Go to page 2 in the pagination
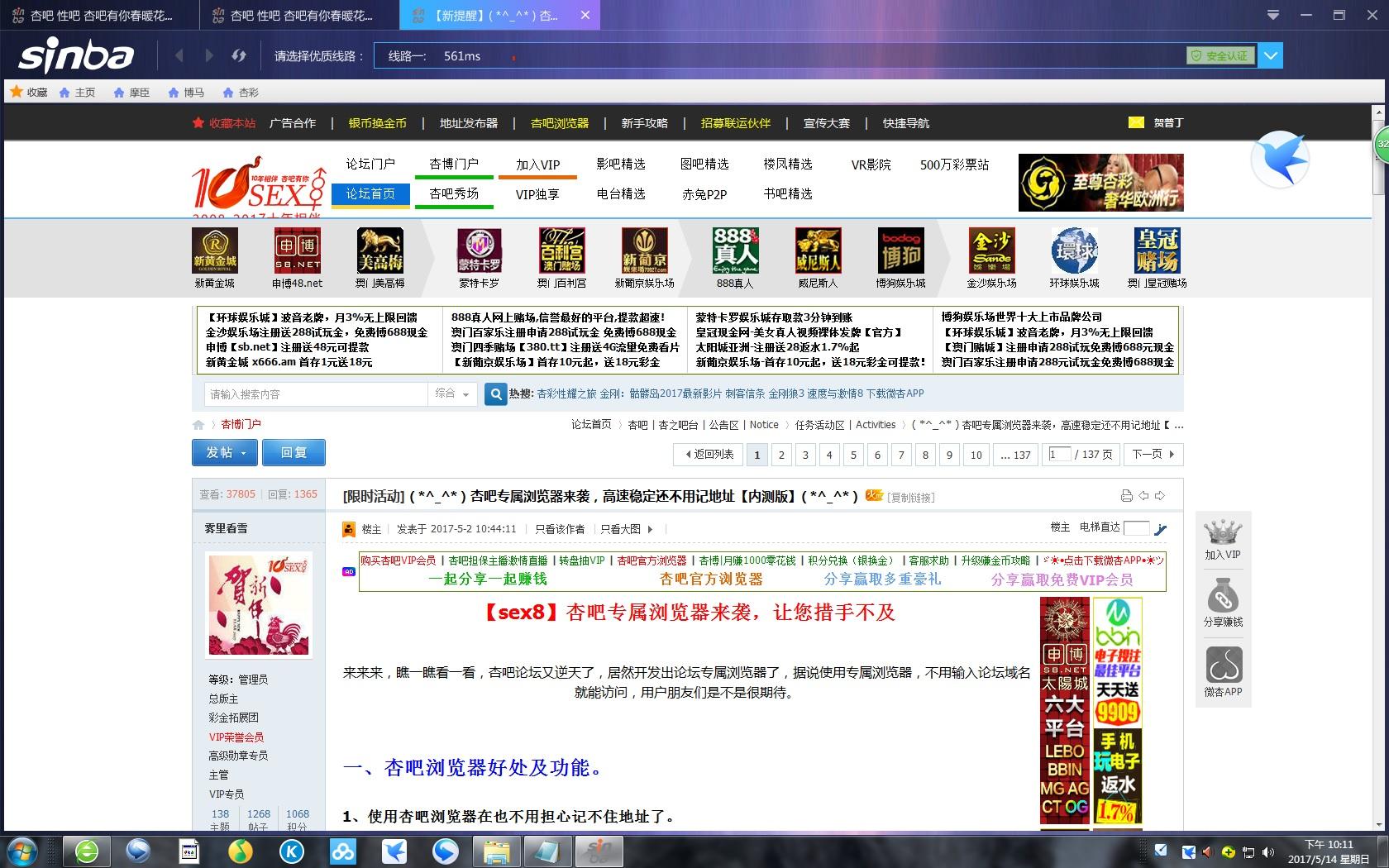The height and width of the screenshot is (868, 1389). (x=781, y=455)
